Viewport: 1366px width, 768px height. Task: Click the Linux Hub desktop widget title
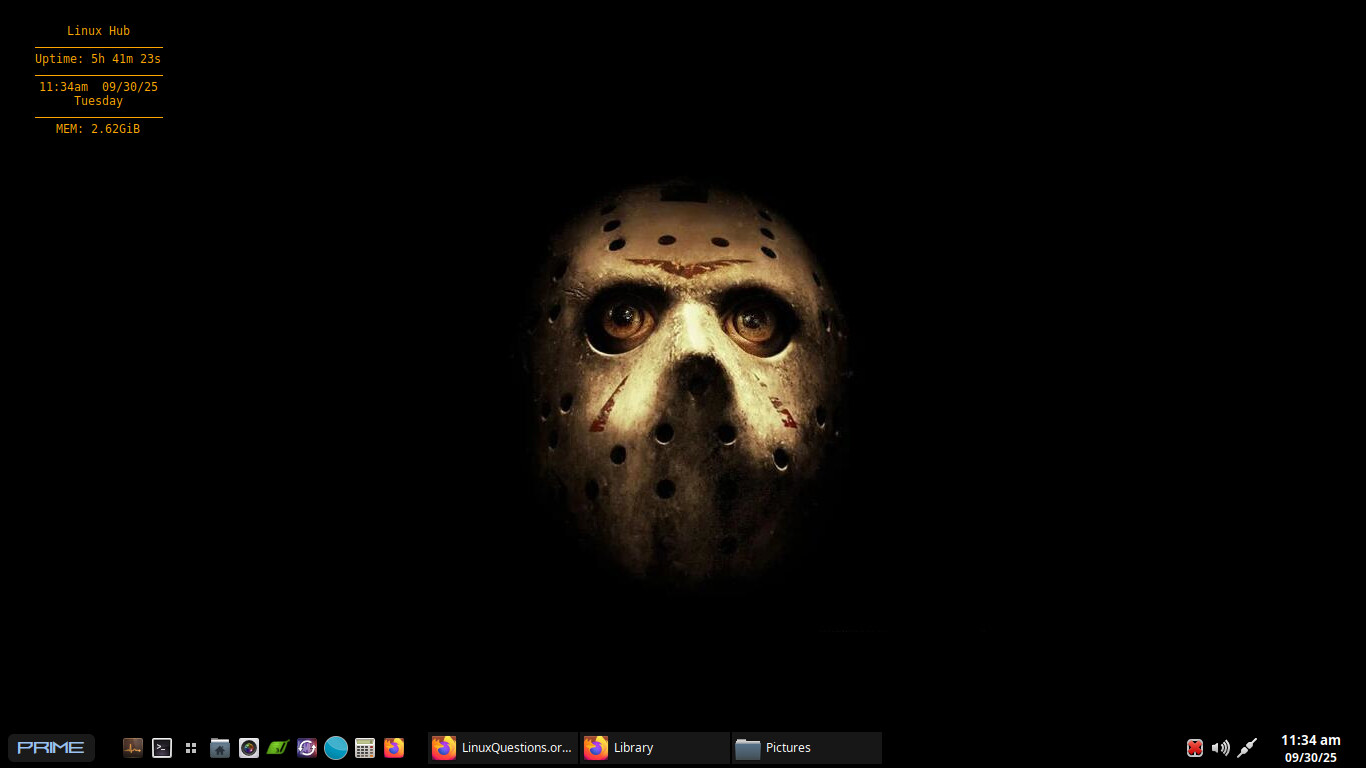click(x=98, y=31)
